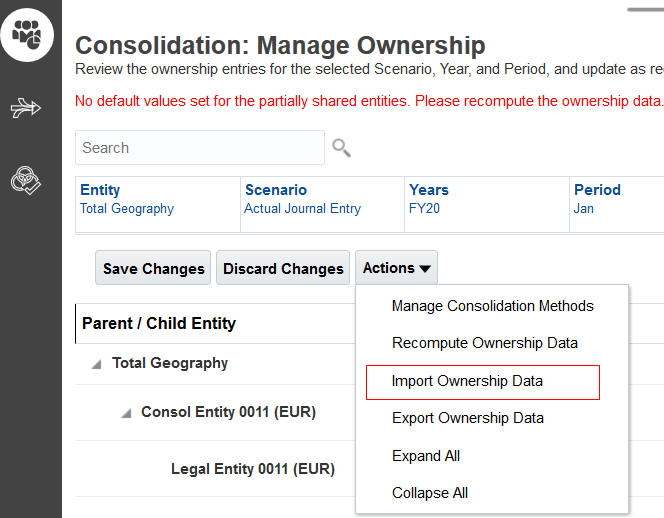Open the Scenario Actual Journal Entry selector
The width and height of the screenshot is (664, 518).
click(x=302, y=209)
